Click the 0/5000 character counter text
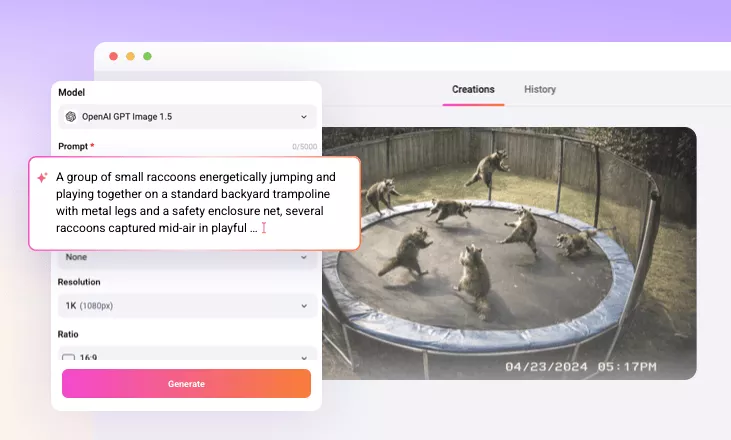This screenshot has height=440, width=731. pyautogui.click(x=304, y=146)
